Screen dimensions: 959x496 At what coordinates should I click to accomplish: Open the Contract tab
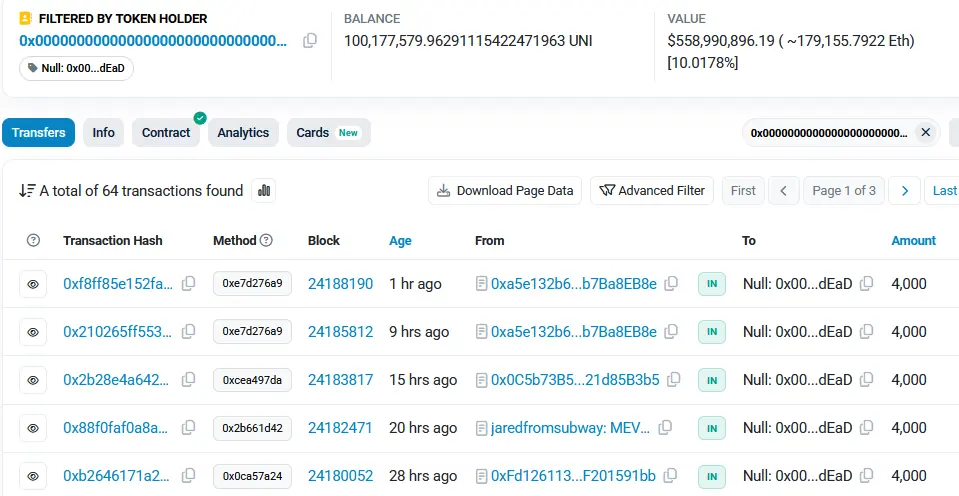[x=166, y=133]
